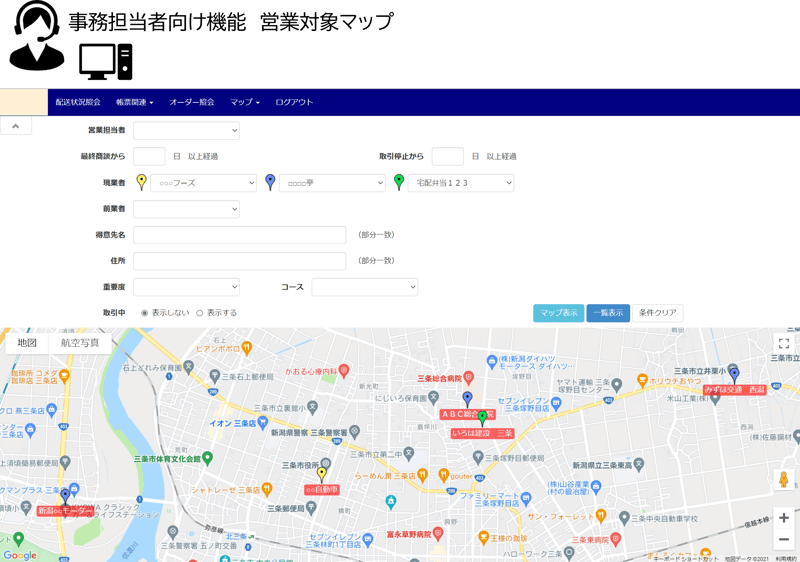
Task: Click the みずほ交通 西潟 red label
Action: 735,390
